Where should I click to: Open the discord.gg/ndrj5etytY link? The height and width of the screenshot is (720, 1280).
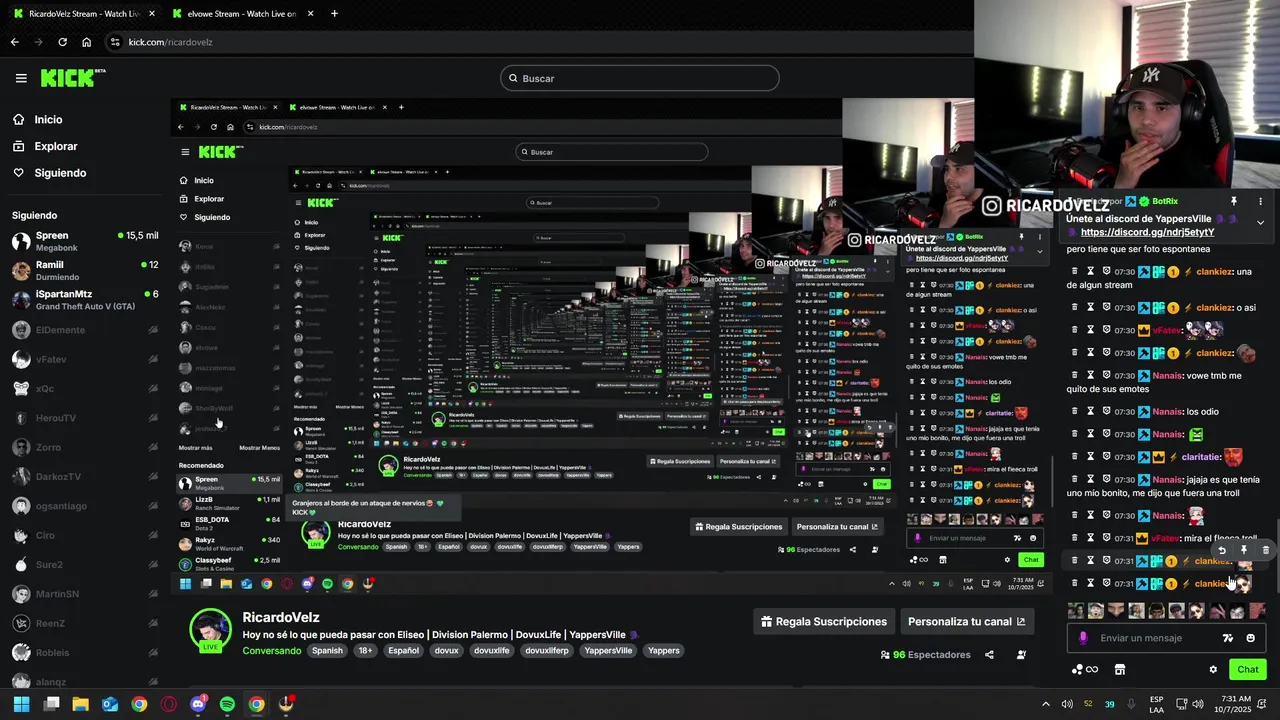(1147, 233)
